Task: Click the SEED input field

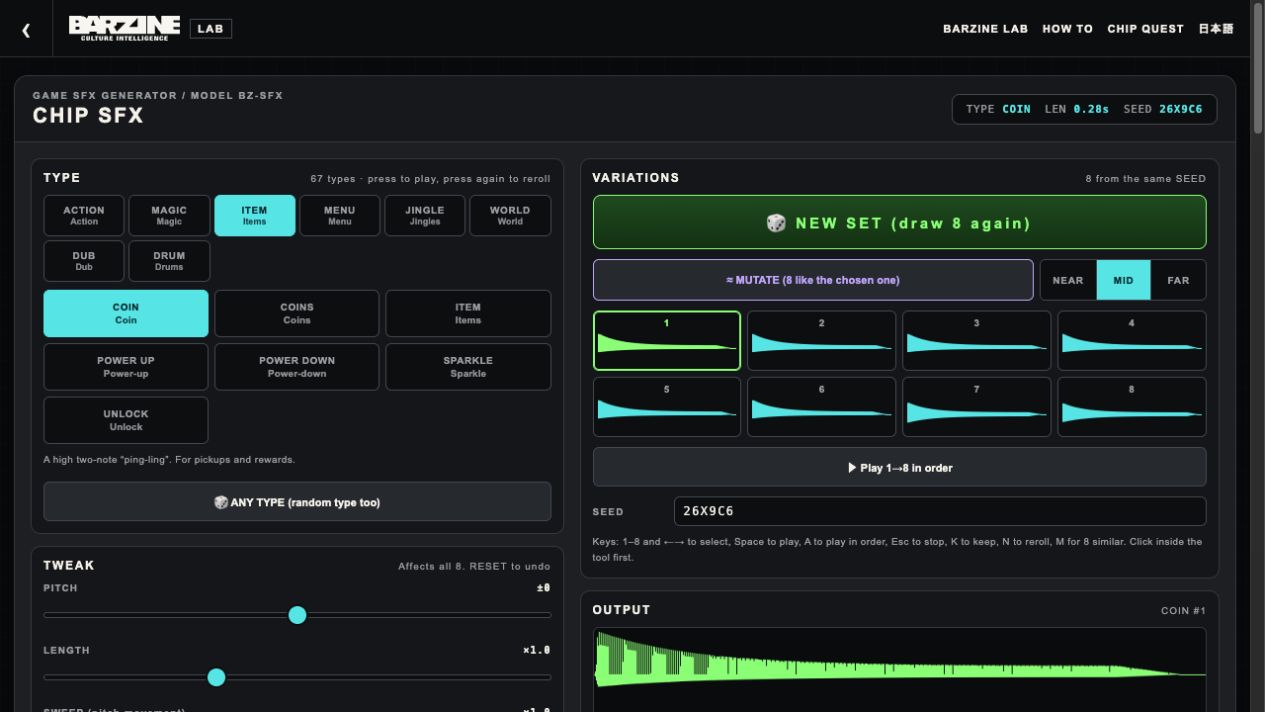Action: tap(940, 511)
